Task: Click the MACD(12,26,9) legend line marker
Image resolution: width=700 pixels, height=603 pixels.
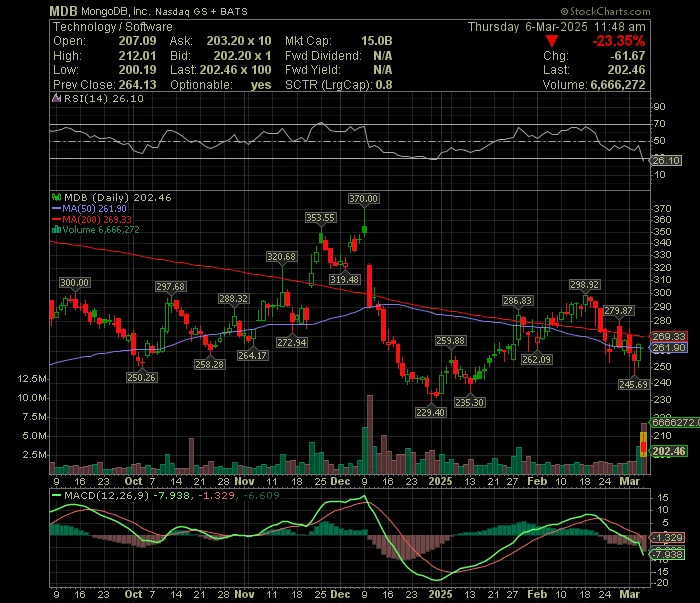Action: point(56,495)
